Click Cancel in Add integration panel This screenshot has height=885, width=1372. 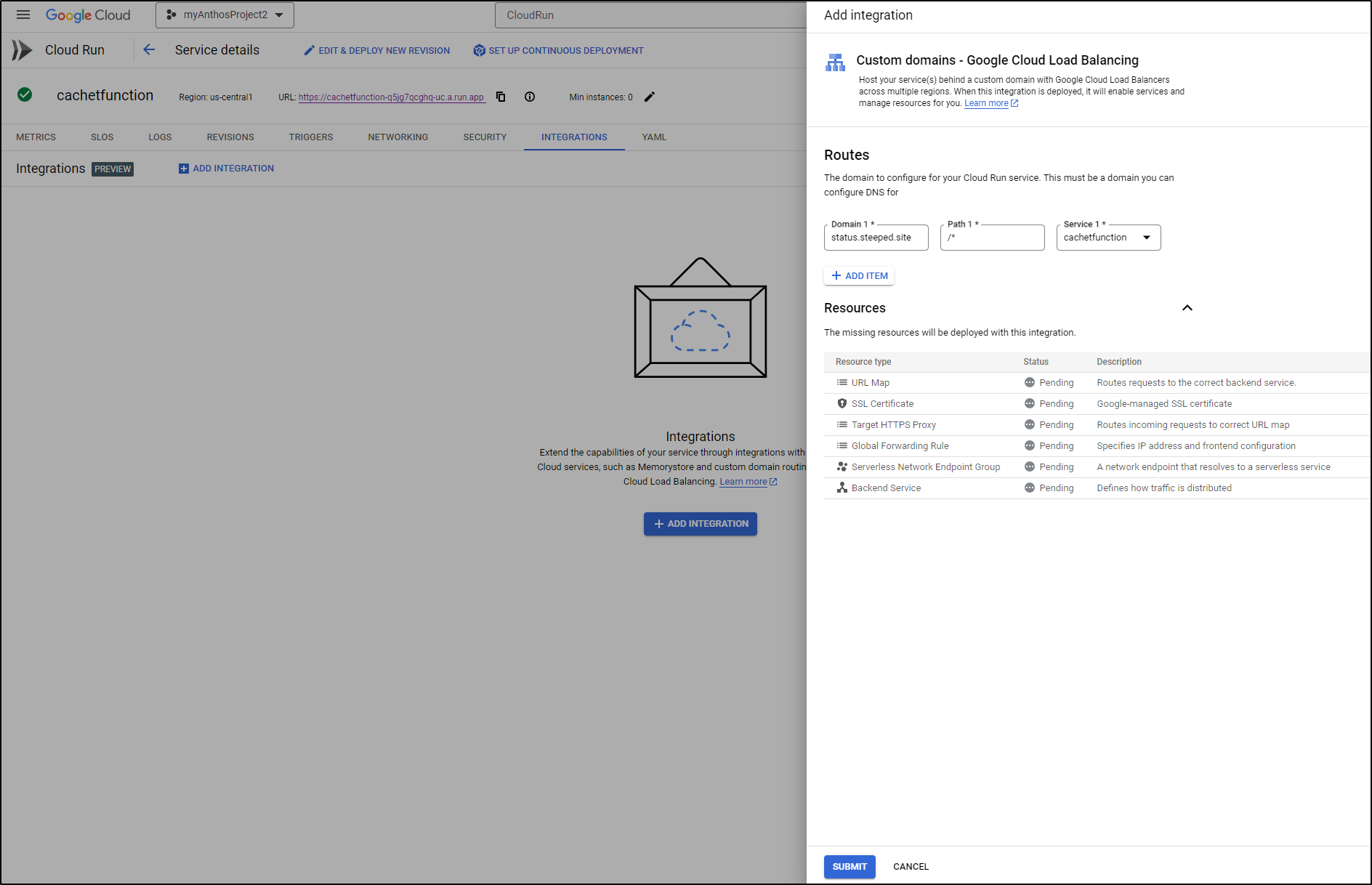coord(911,867)
